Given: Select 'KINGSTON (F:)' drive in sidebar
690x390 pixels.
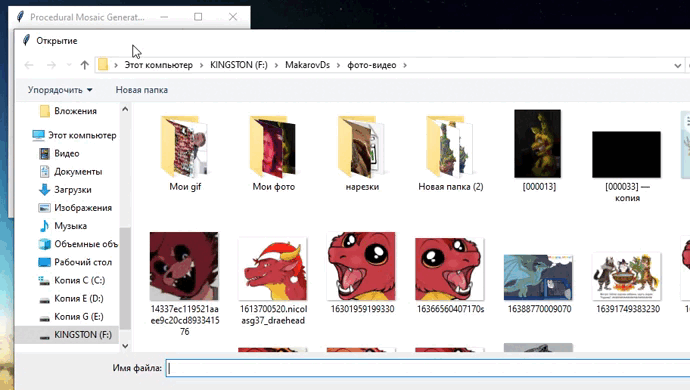Looking at the screenshot, I should (x=67, y=335).
